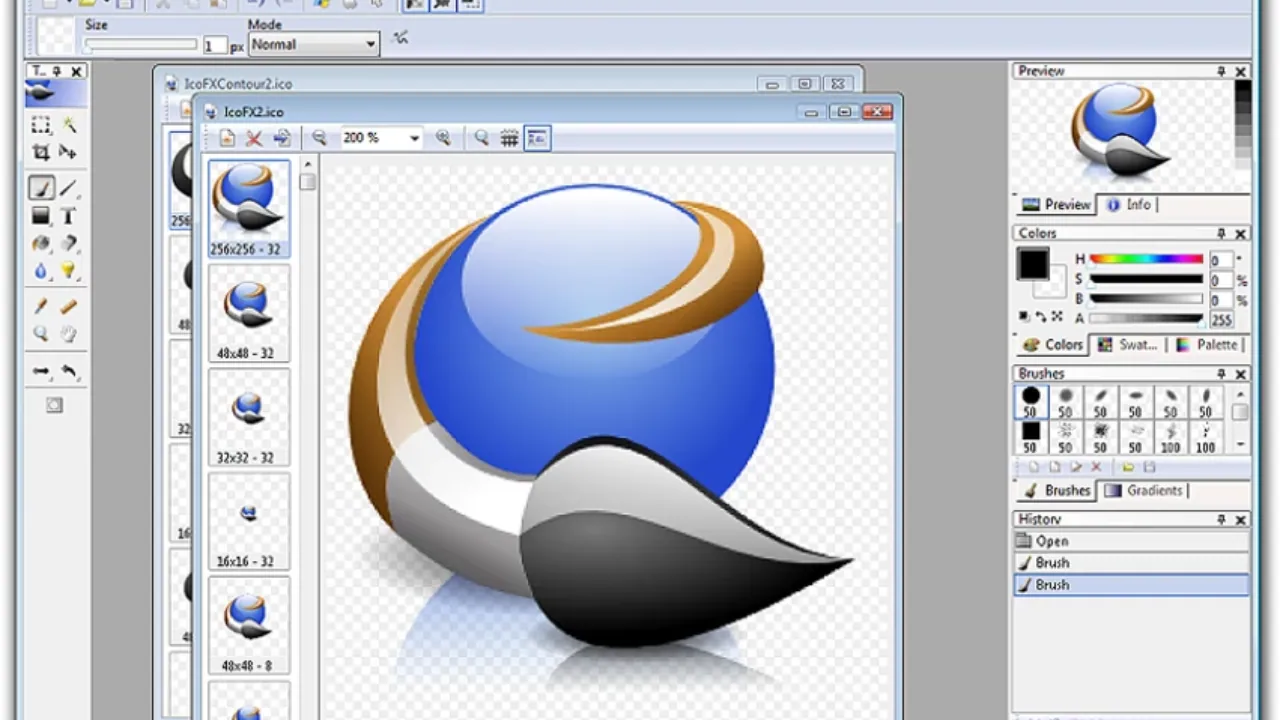Click the brush size px input field
Image resolution: width=1280 pixels, height=720 pixels.
coord(215,45)
